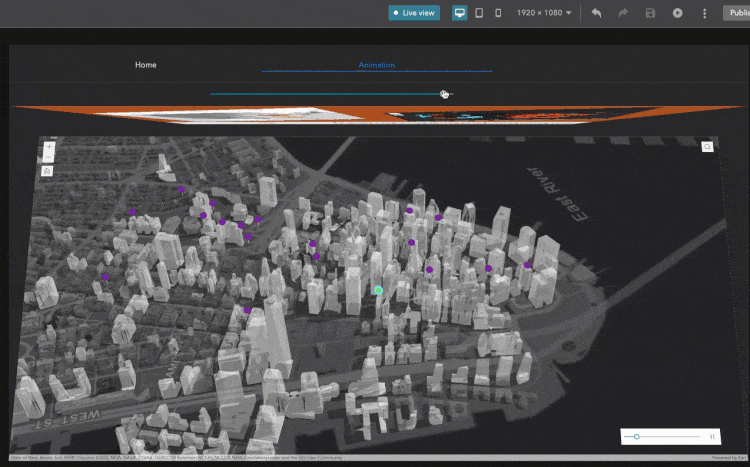Open the more options menu
This screenshot has width=750, height=467.
coord(704,13)
